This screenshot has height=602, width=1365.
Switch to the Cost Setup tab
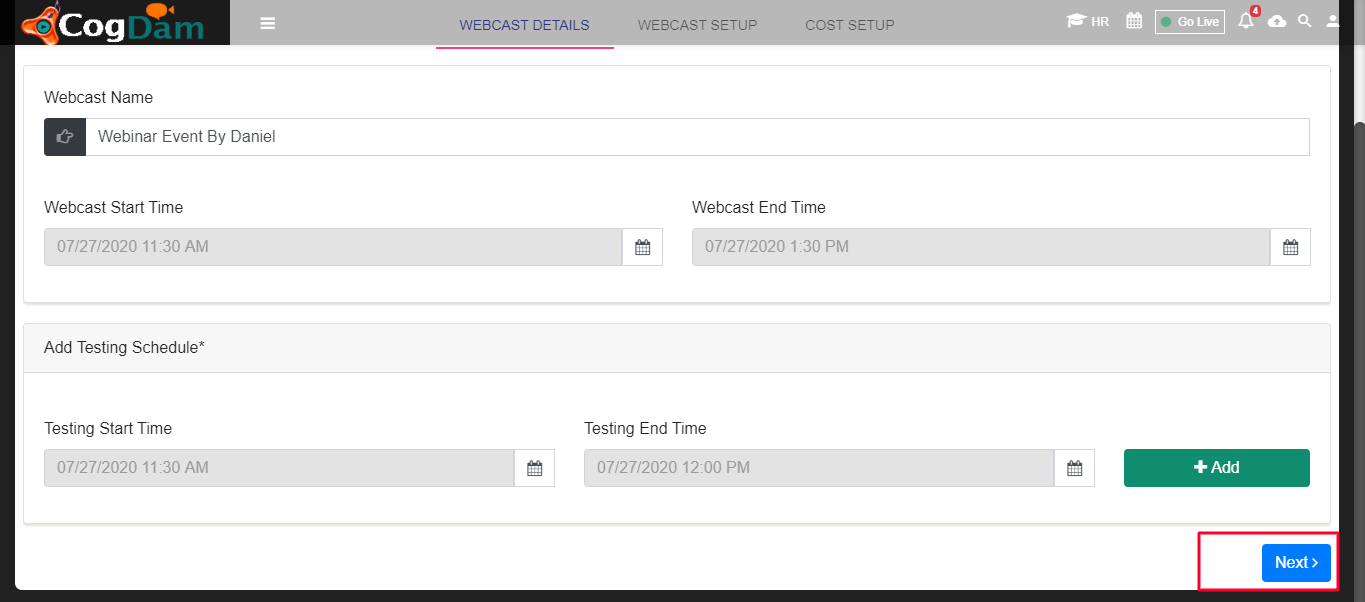[x=850, y=25]
